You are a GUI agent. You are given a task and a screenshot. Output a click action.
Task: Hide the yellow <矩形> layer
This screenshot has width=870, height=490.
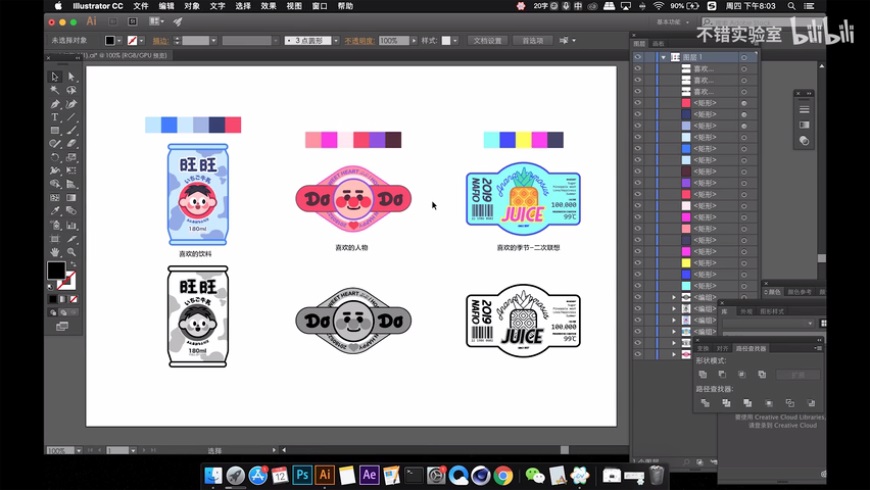(638, 263)
